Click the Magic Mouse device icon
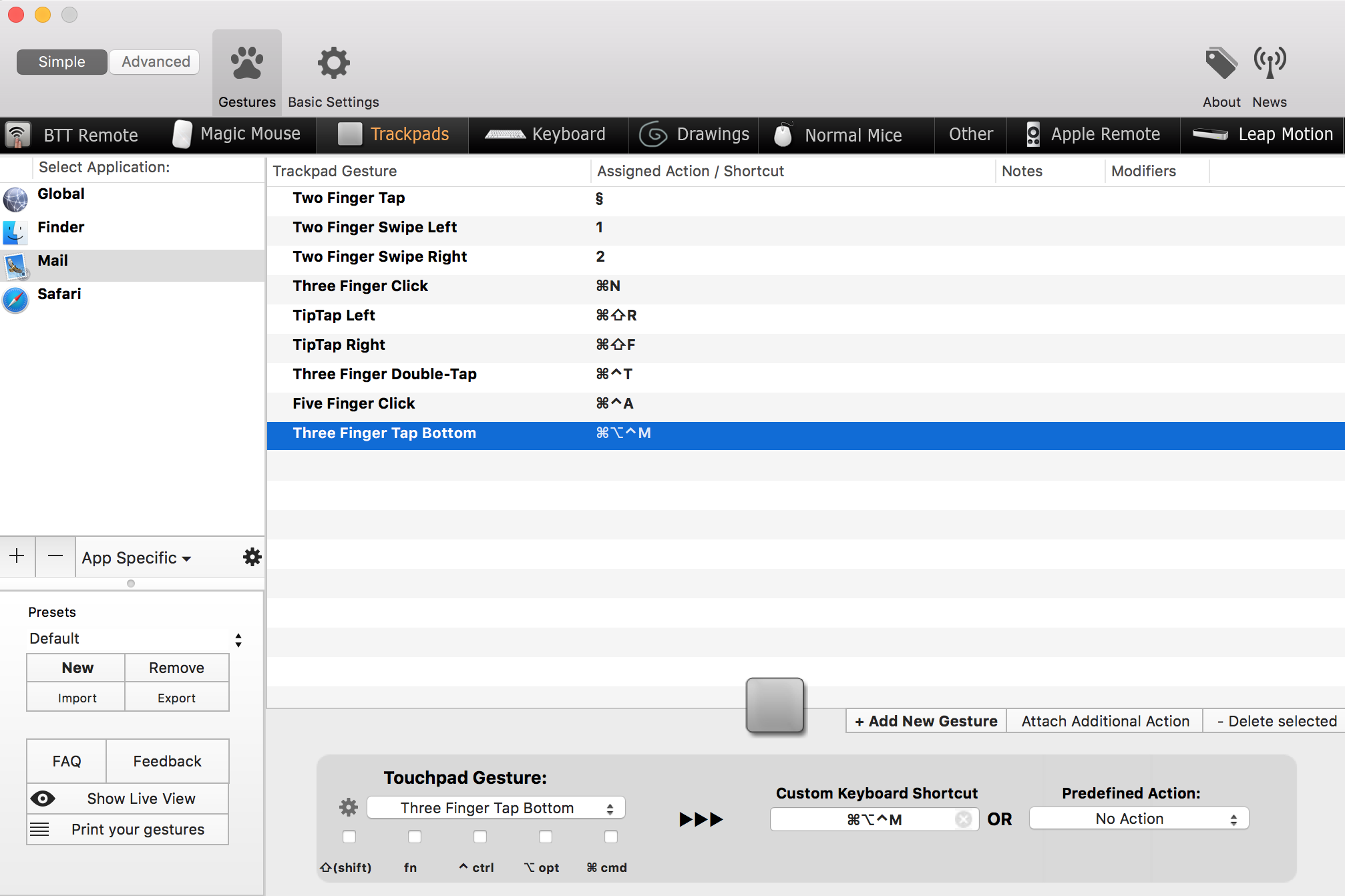The image size is (1345, 896). click(x=182, y=134)
